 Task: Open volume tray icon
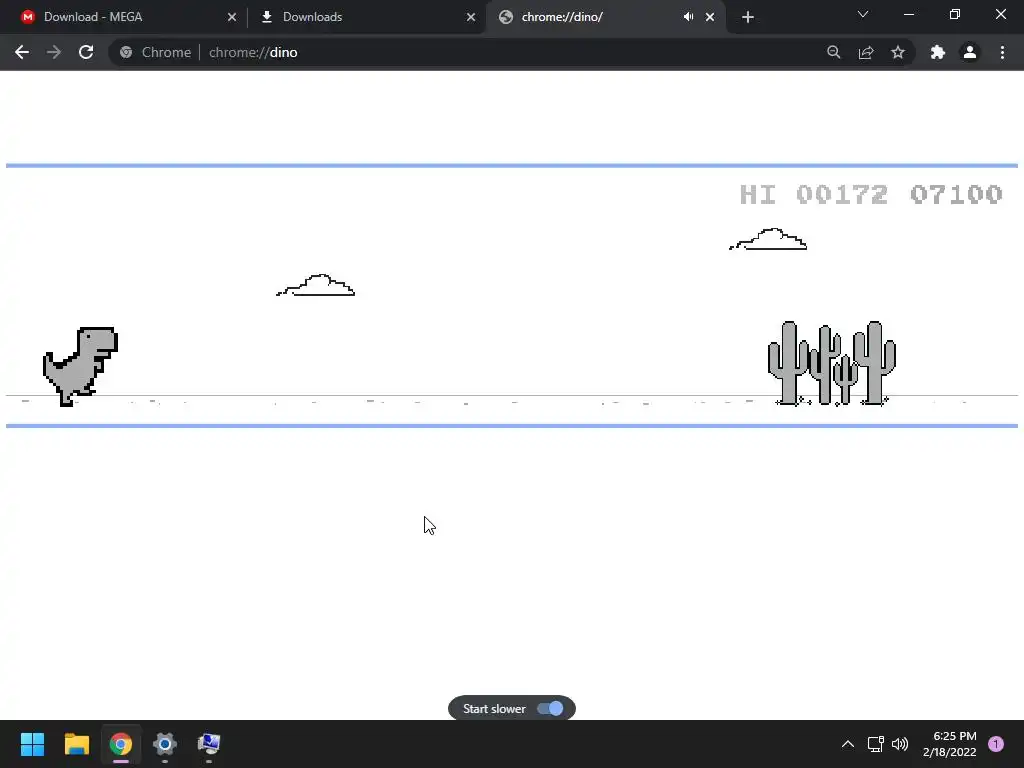pyautogui.click(x=900, y=744)
